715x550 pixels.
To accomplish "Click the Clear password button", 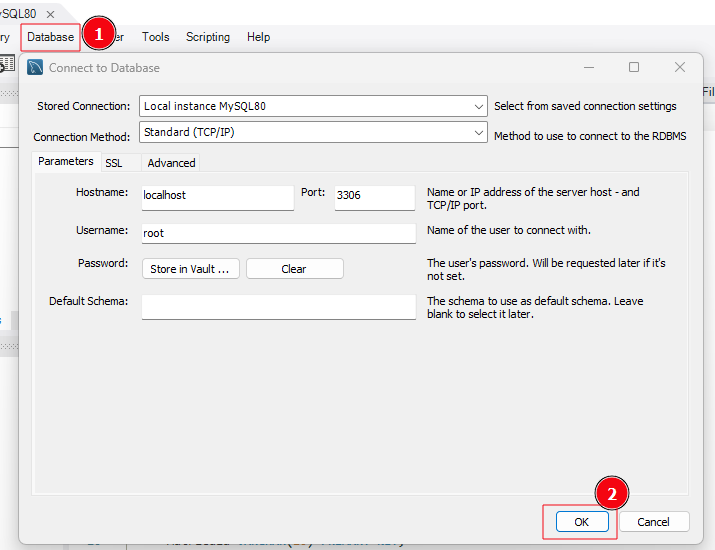I will click(295, 269).
